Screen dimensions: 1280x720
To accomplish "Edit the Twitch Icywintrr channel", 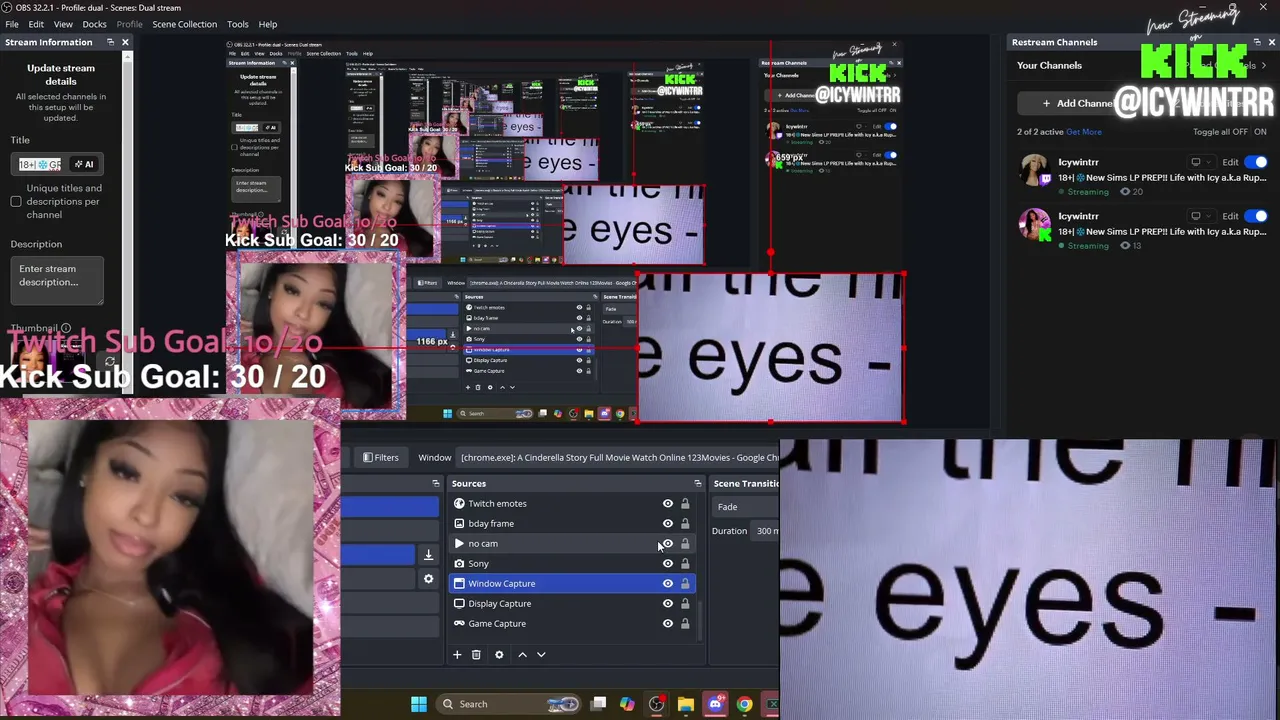I will click(1230, 162).
